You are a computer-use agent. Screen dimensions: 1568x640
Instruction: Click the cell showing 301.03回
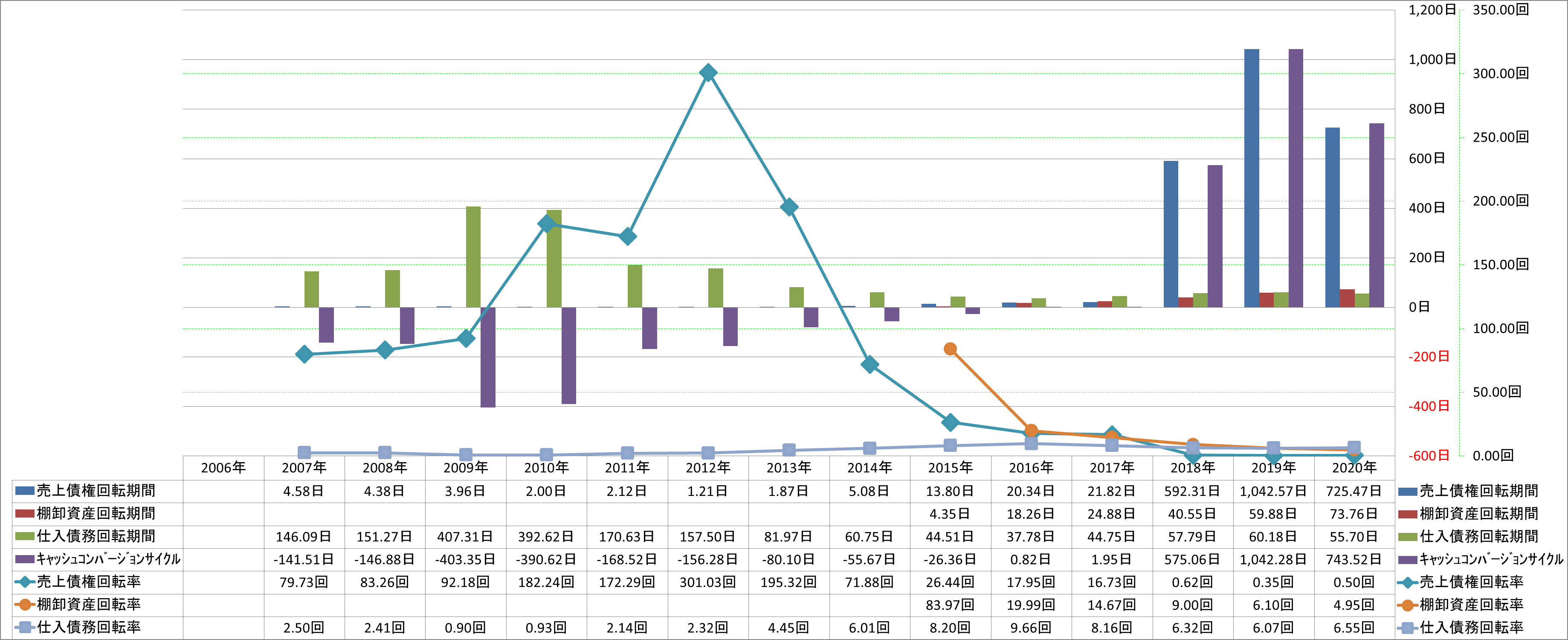(708, 582)
